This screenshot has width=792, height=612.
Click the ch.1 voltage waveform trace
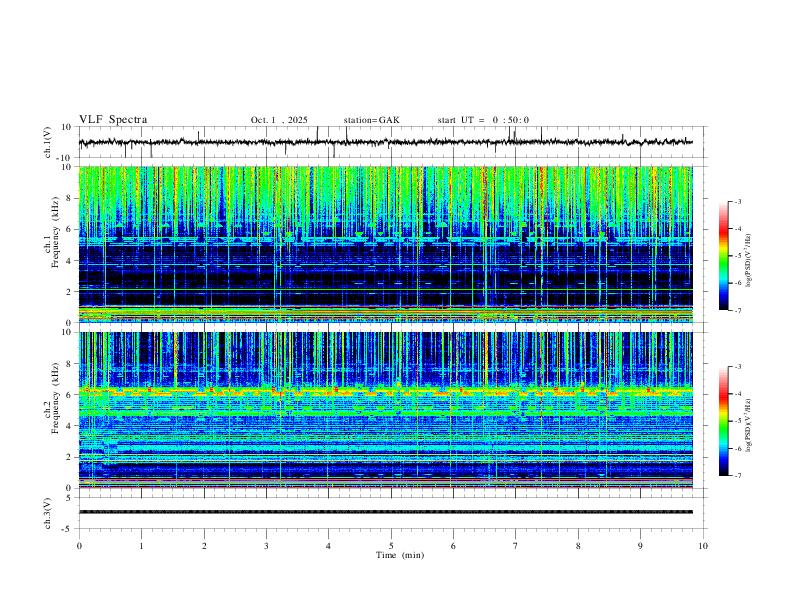pyautogui.click(x=385, y=142)
